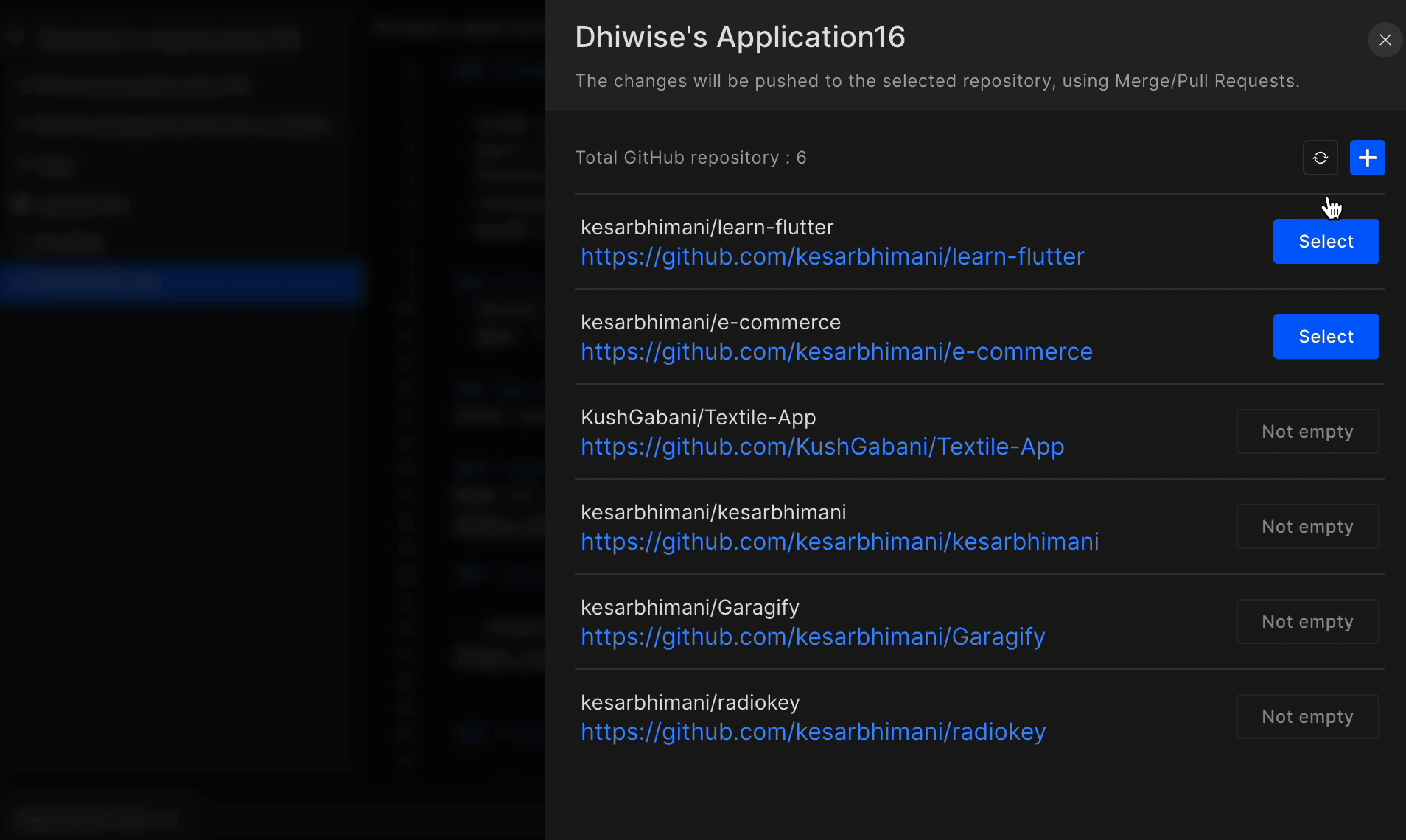Close the Dhiwise's Application16 panel
This screenshot has width=1406, height=840.
(x=1385, y=40)
